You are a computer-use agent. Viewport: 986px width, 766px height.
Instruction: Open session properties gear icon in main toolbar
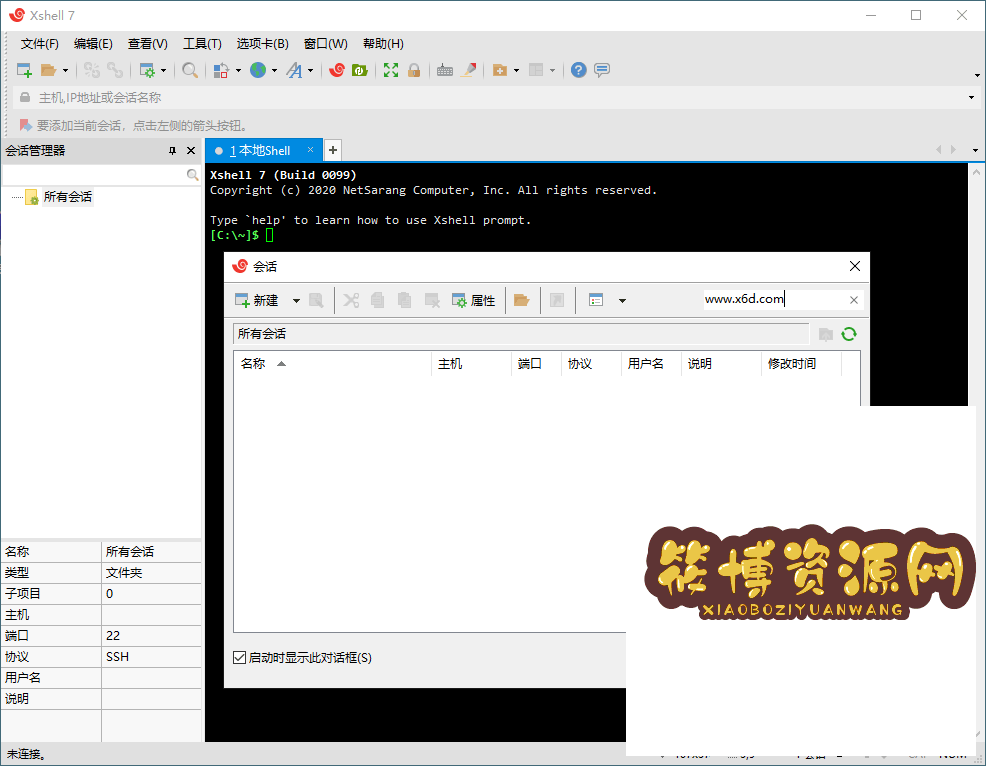[x=147, y=70]
